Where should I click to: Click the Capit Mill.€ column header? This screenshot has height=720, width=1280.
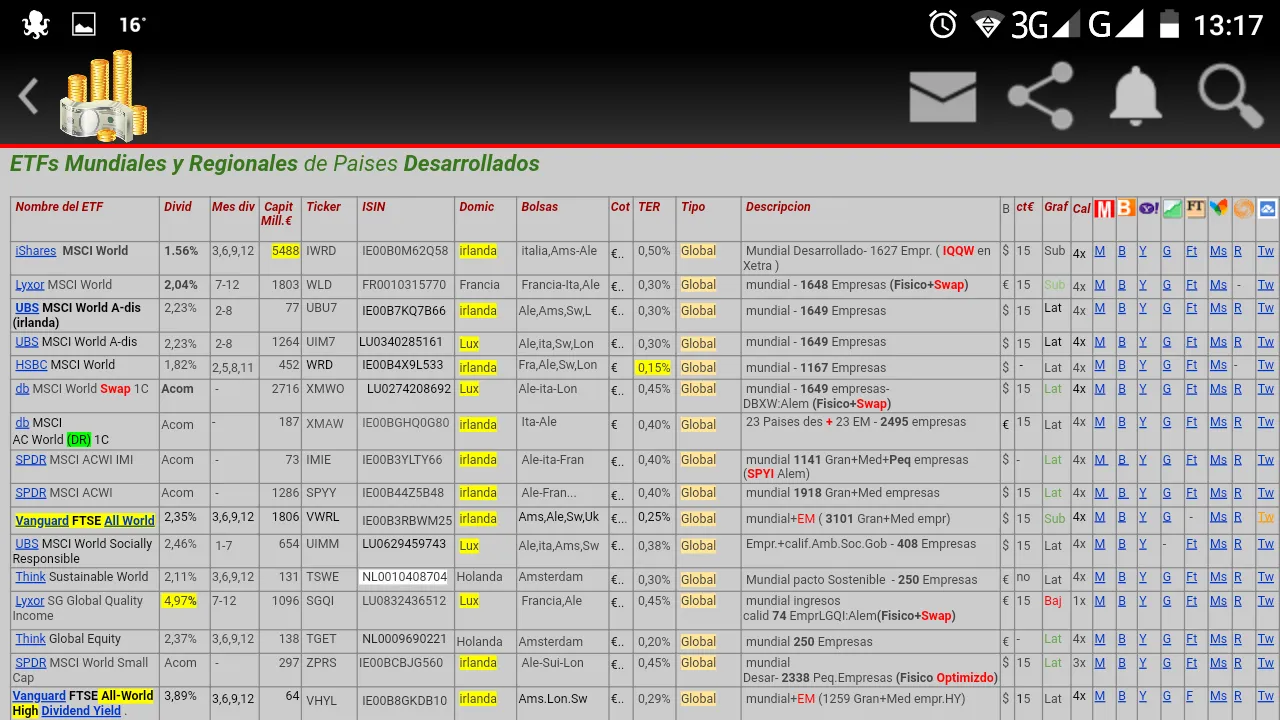tap(278, 214)
